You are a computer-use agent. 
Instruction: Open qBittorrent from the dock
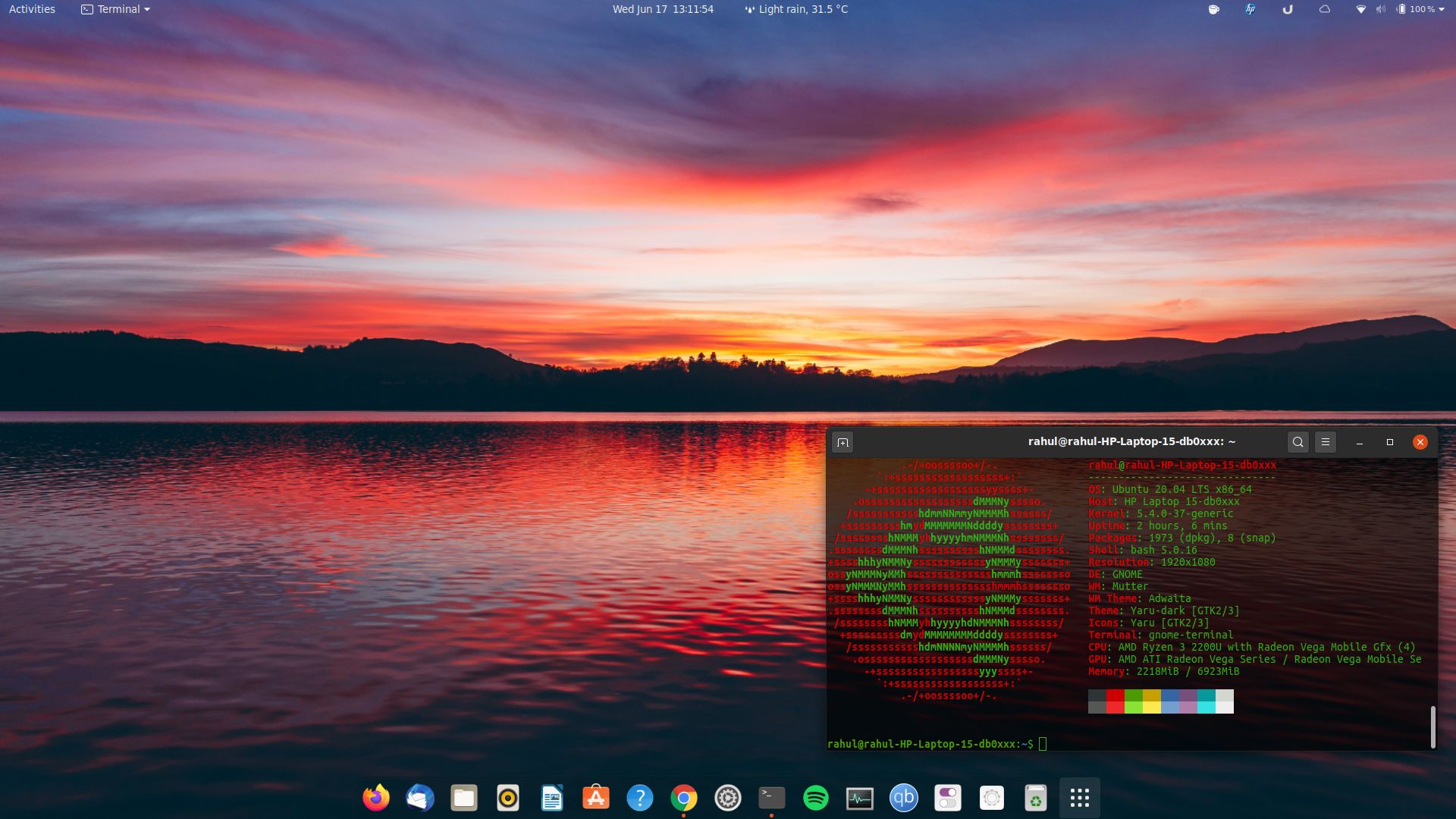pos(903,798)
